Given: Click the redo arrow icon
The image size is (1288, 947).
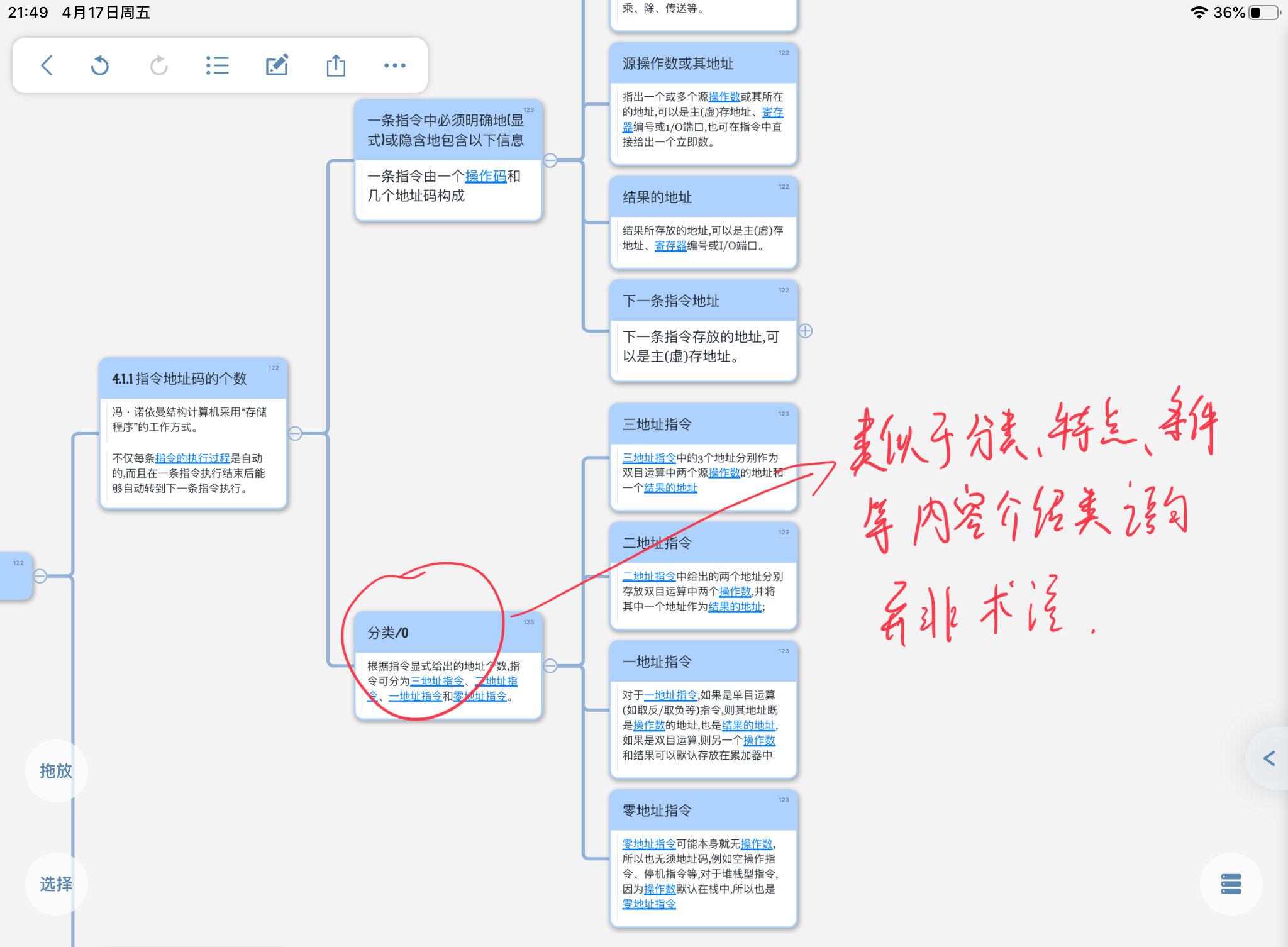Looking at the screenshot, I should point(159,65).
